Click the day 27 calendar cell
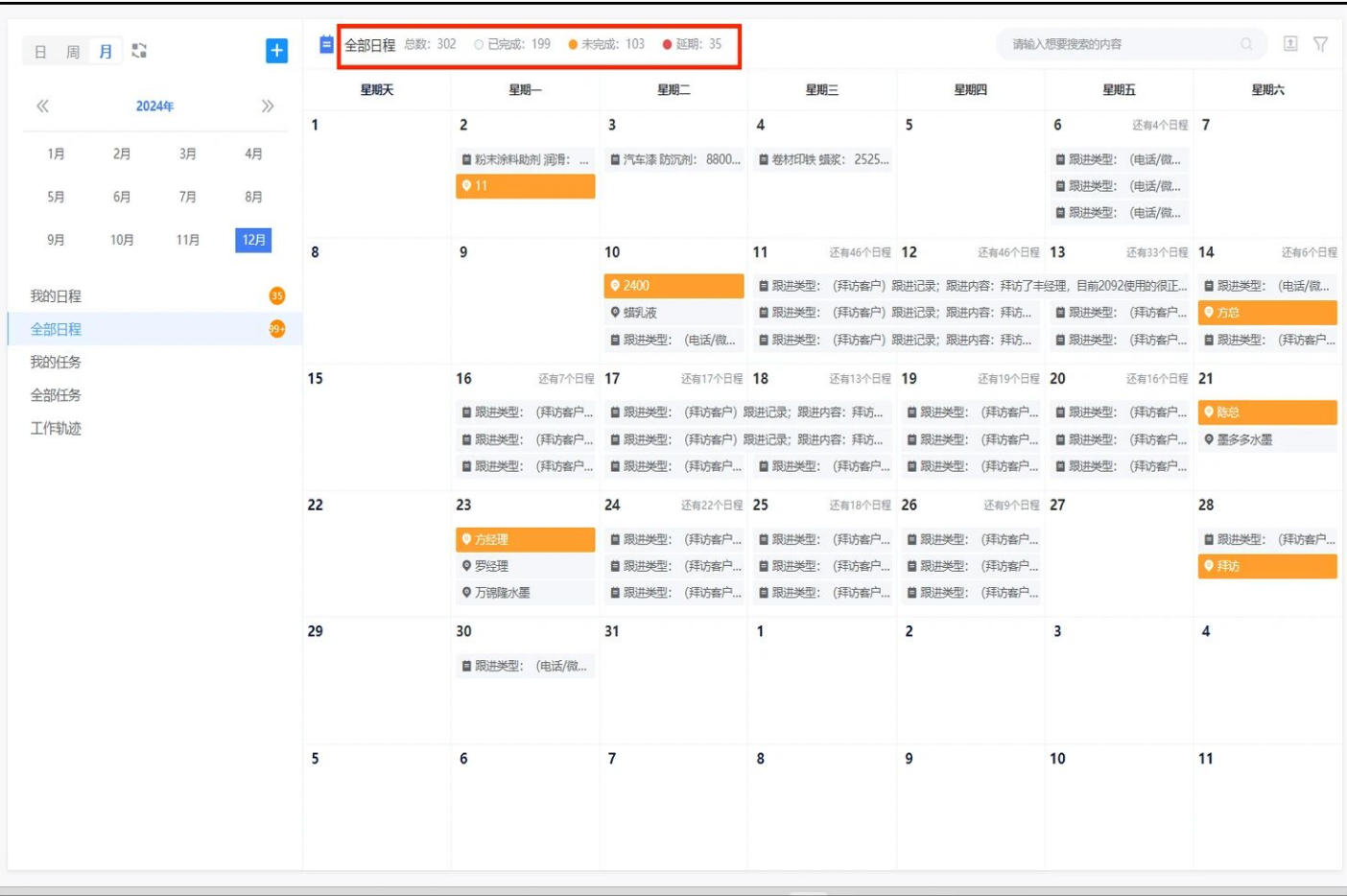 point(1119,554)
